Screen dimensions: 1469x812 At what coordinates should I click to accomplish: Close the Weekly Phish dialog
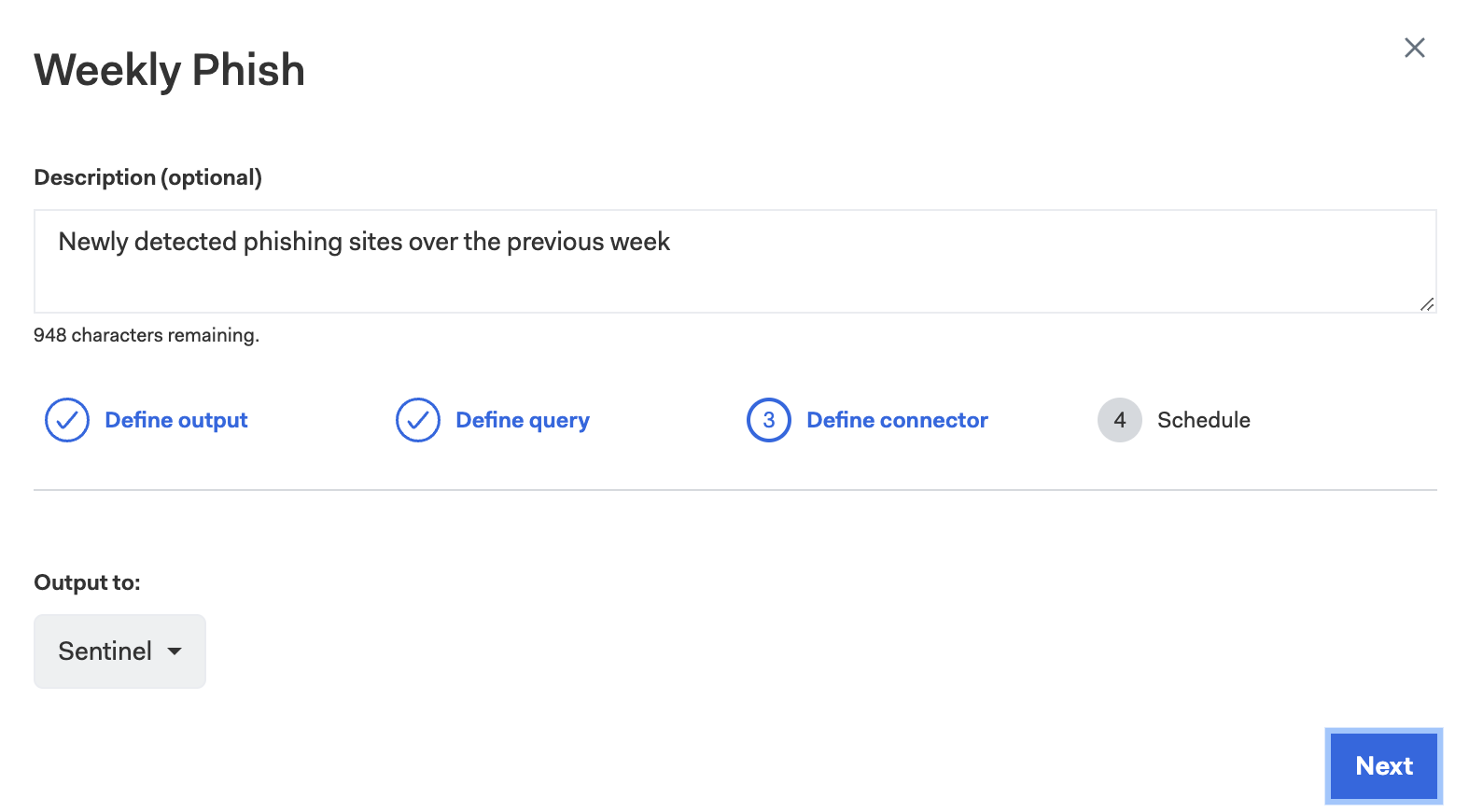click(x=1414, y=48)
